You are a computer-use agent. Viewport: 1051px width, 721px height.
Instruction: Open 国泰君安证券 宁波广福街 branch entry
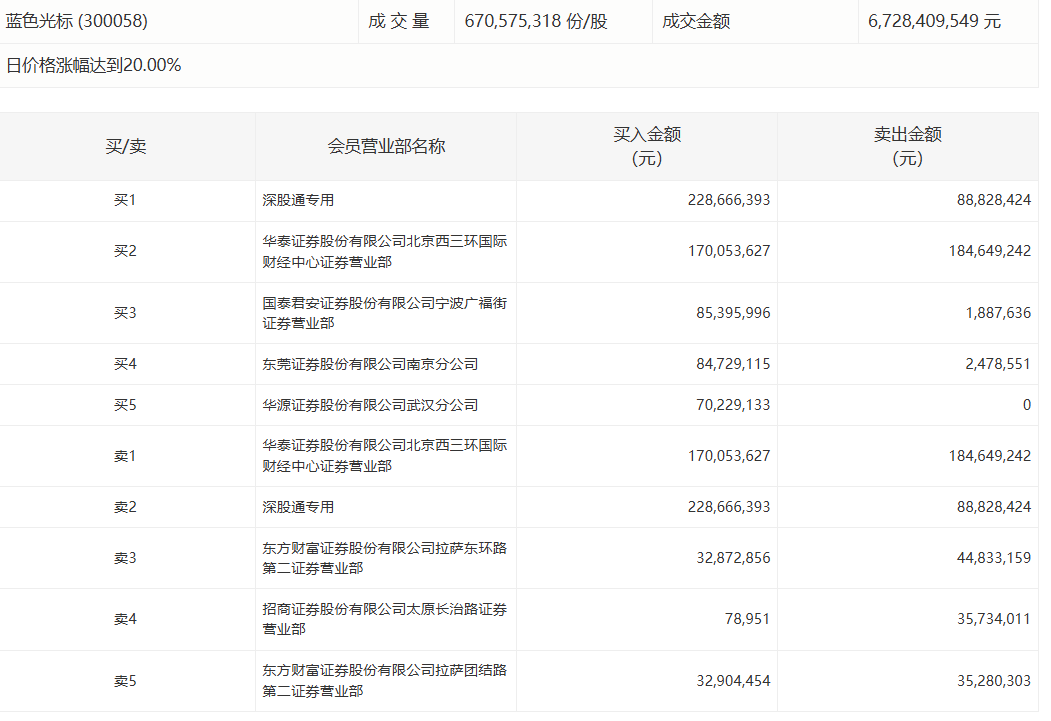384,313
